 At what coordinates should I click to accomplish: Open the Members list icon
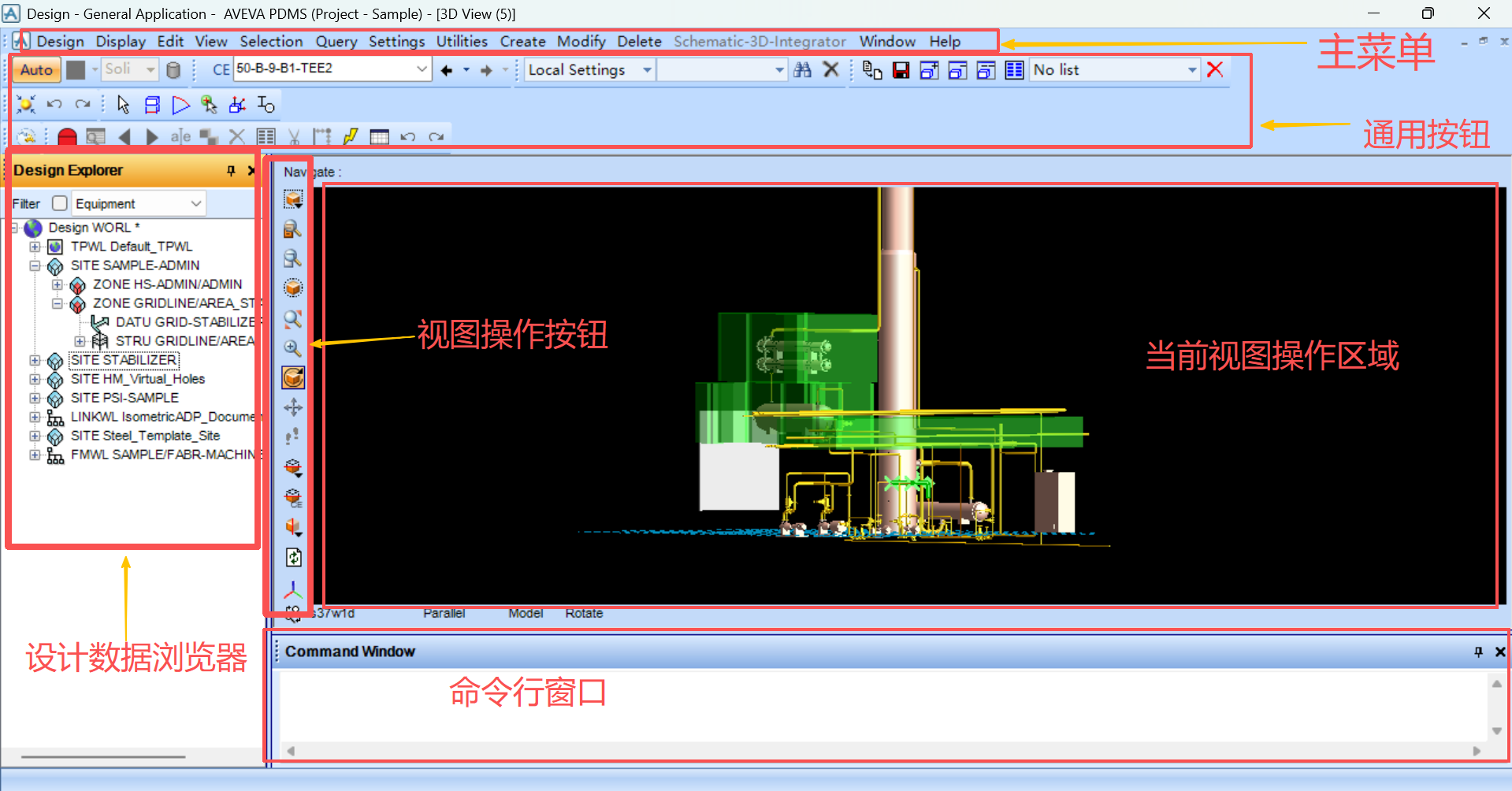tap(1014, 70)
